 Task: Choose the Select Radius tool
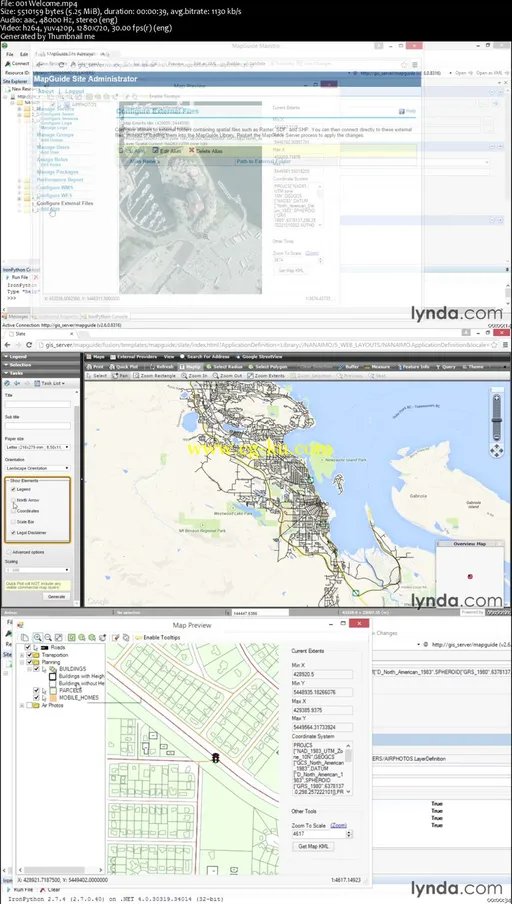(x=227, y=367)
